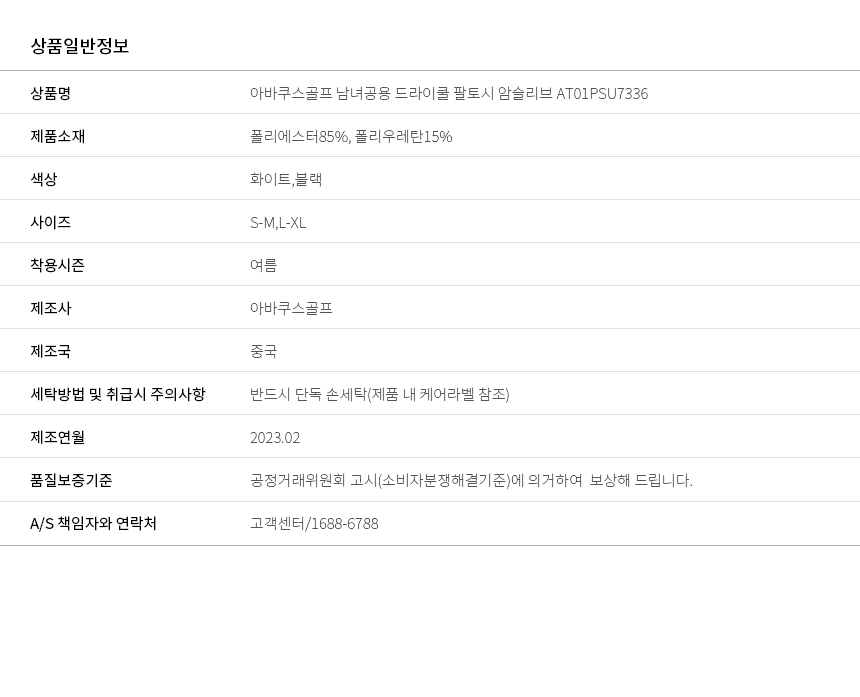Click the 2023.02 manufacture date
860x697 pixels.
click(275, 438)
